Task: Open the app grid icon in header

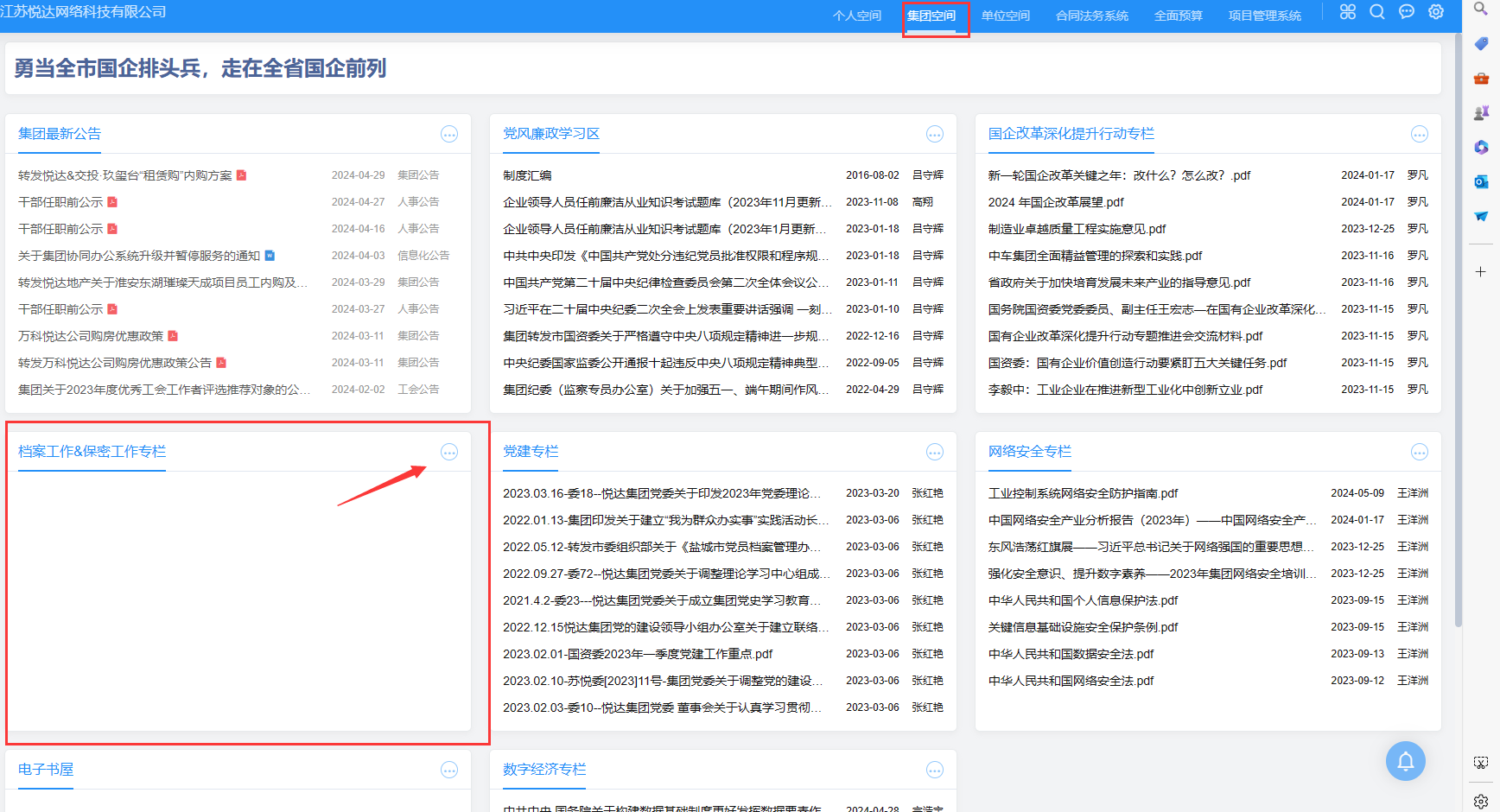Action: [x=1347, y=12]
